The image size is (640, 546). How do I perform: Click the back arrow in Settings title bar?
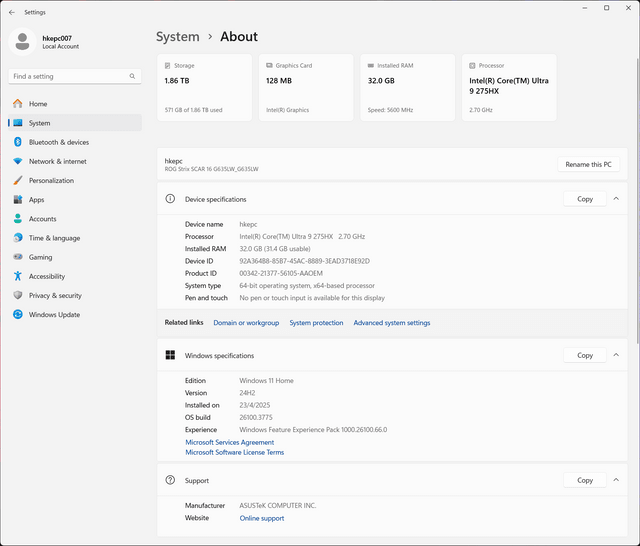(x=12, y=12)
